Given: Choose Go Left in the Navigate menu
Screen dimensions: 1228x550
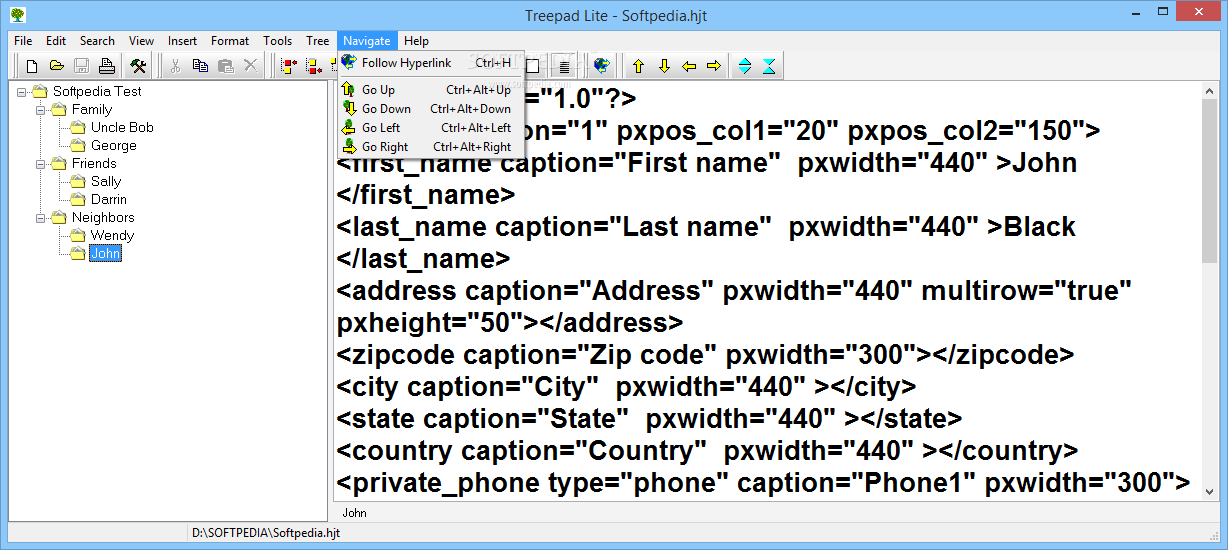Looking at the screenshot, I should click(x=430, y=128).
